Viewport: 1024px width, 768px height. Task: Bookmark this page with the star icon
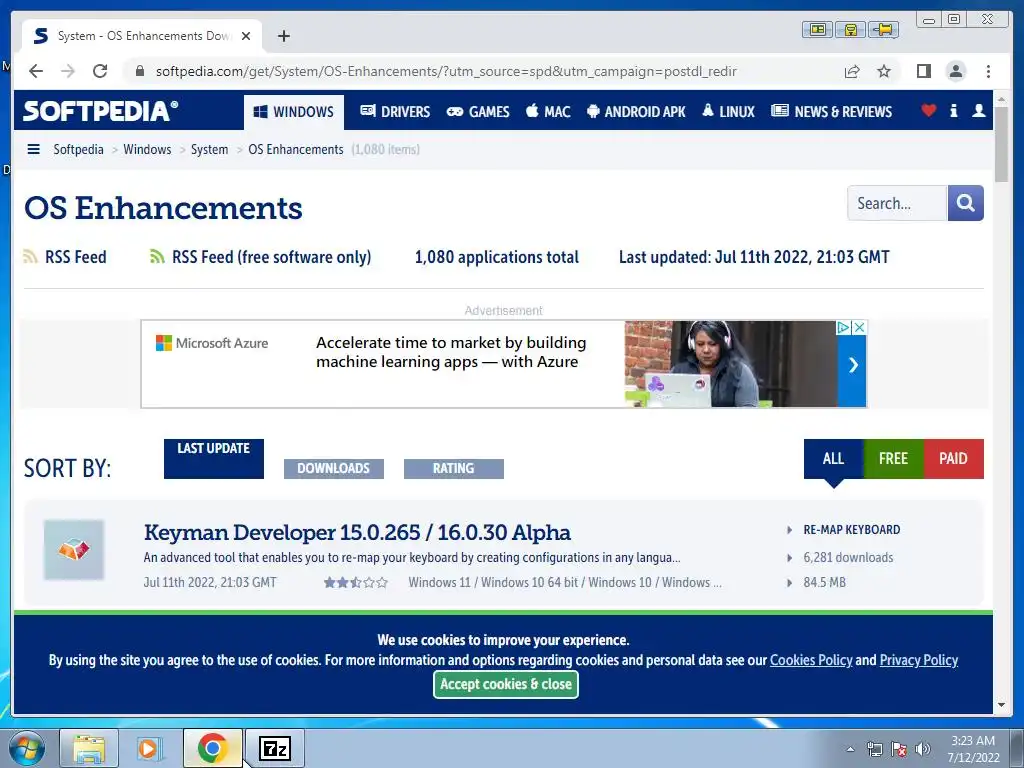pos(884,71)
